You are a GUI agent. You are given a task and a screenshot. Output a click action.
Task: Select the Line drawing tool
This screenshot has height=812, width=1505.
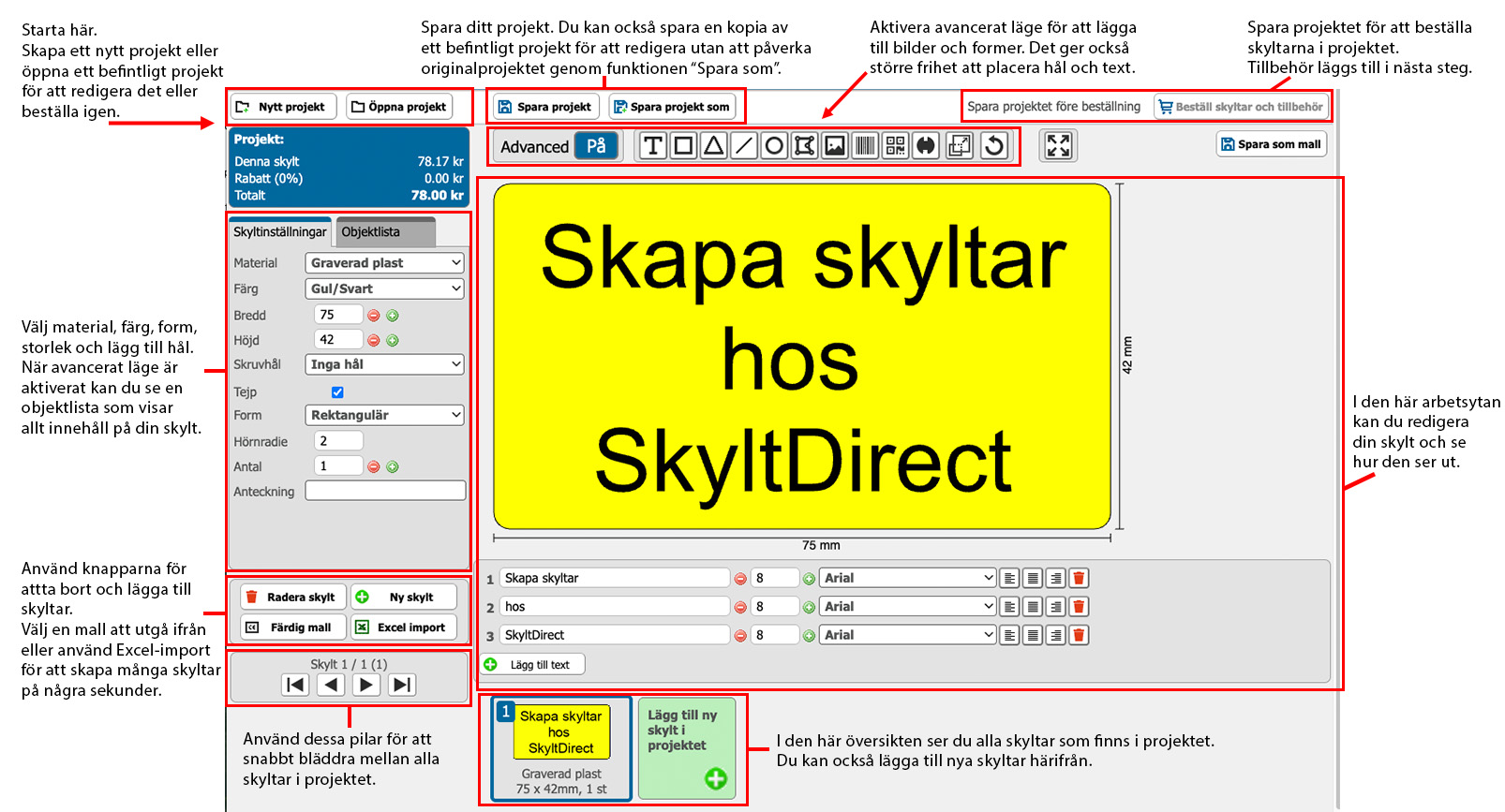click(x=744, y=146)
